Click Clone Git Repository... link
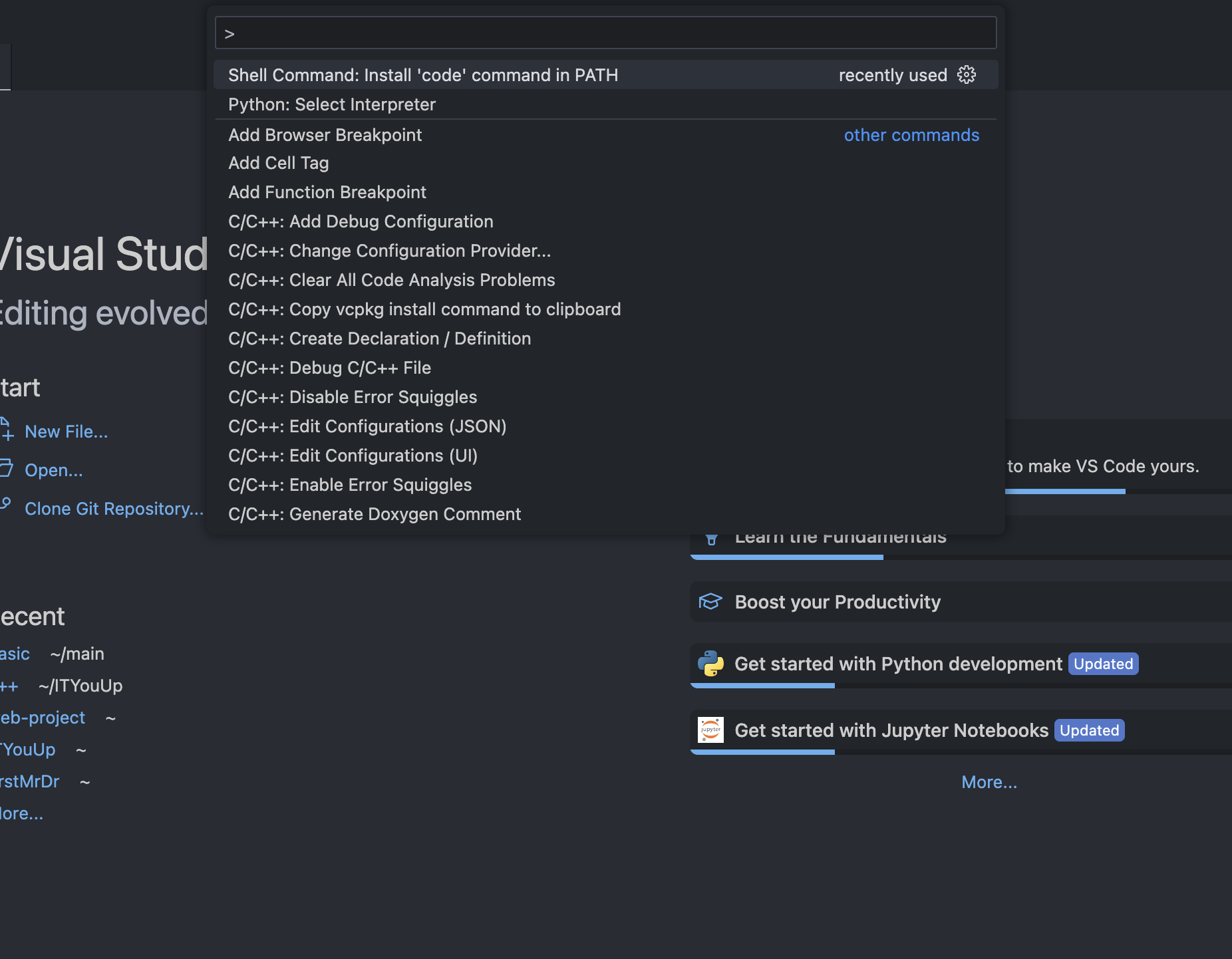Screen dimensions: 1232x959 [114, 509]
